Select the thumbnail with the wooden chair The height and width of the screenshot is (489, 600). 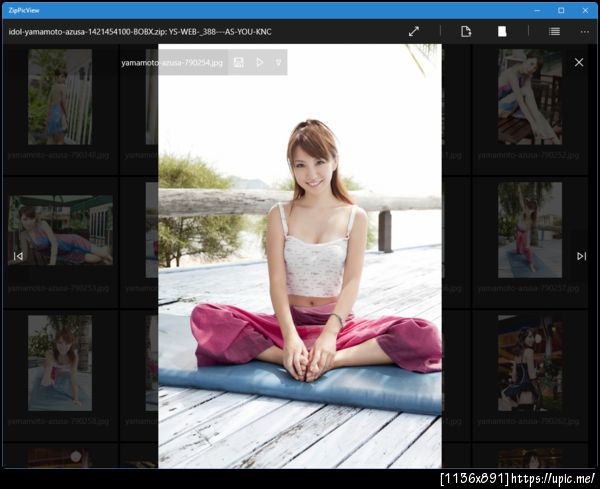click(530, 97)
